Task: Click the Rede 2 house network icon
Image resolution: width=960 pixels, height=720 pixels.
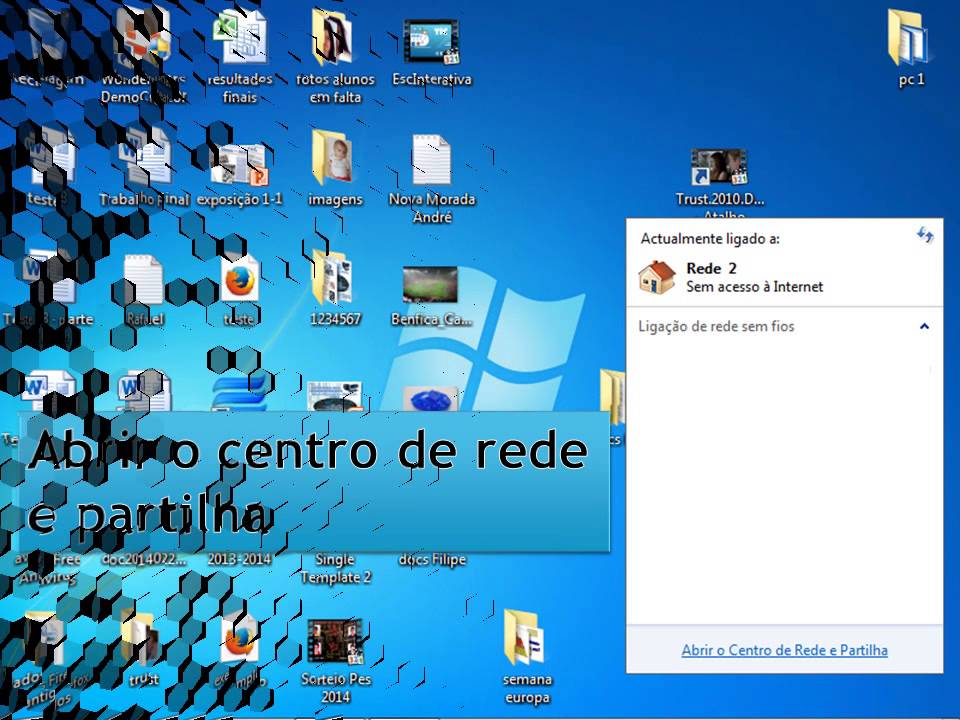Action: (657, 277)
